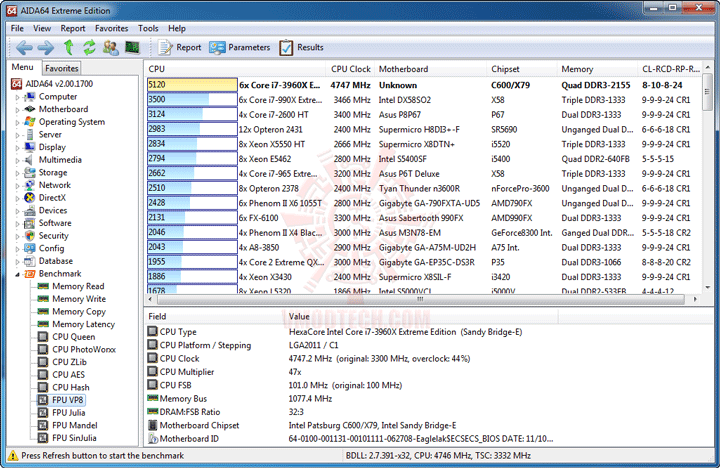Viewport: 720px width, 468px height.
Task: Open the Report menu
Action: (73, 28)
